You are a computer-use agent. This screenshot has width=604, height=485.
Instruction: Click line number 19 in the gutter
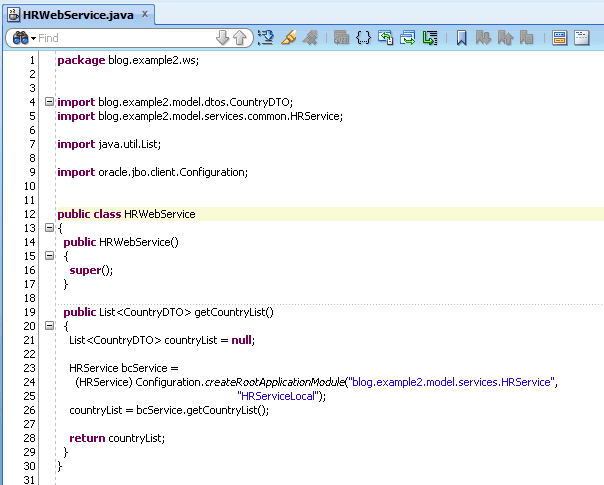[x=30, y=312]
